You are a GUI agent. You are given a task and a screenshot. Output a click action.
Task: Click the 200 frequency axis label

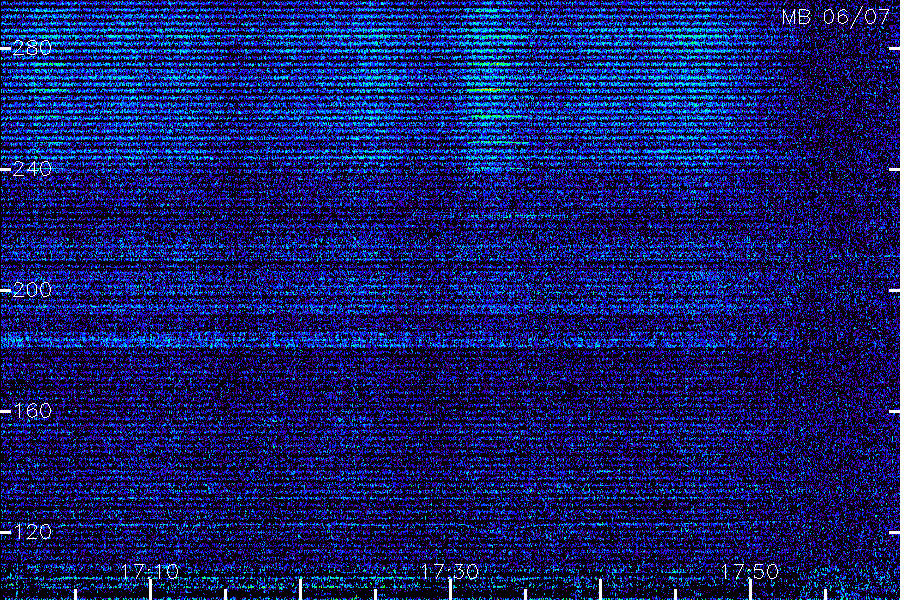pos(32,290)
